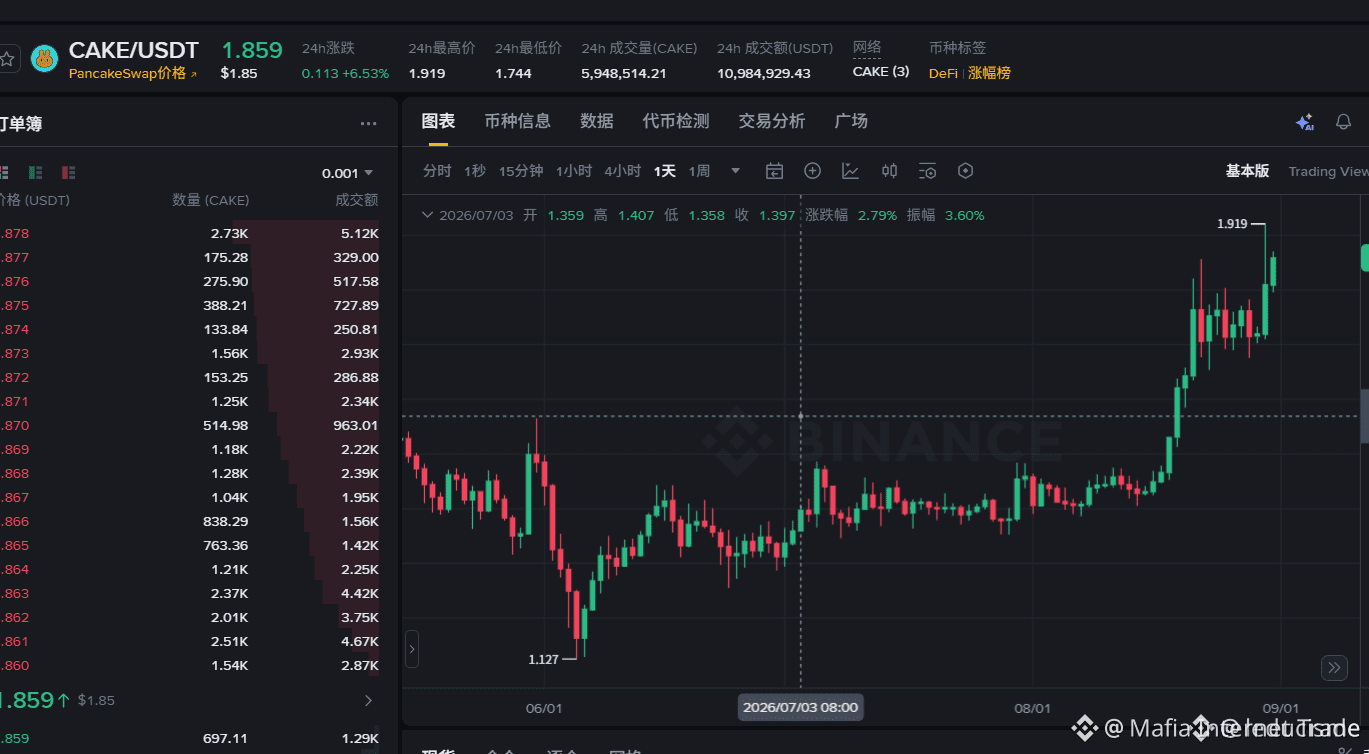Select the 分时 chart interval
Screen dimensions: 1369x754
coord(437,171)
